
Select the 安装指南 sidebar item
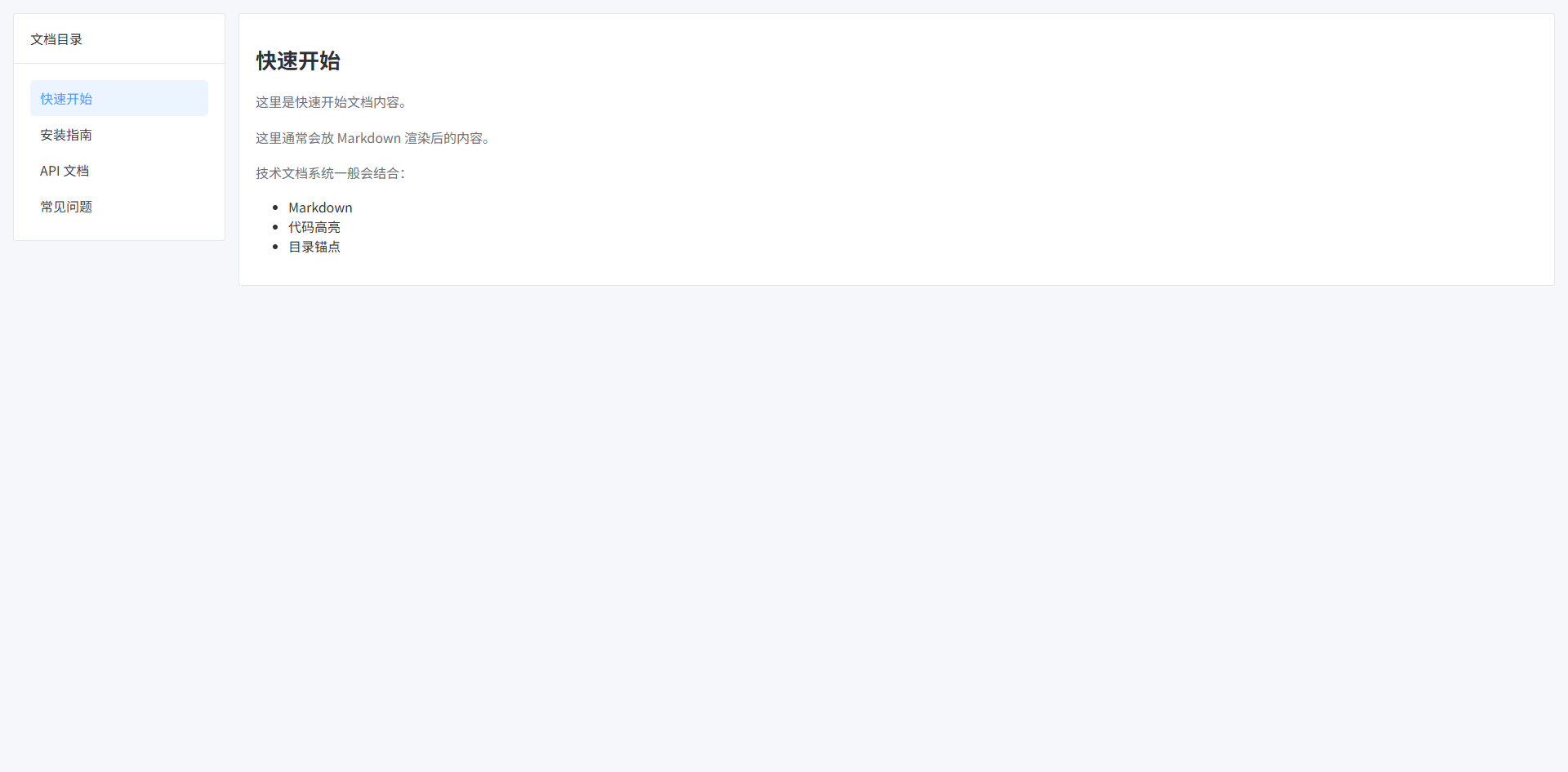pos(119,134)
